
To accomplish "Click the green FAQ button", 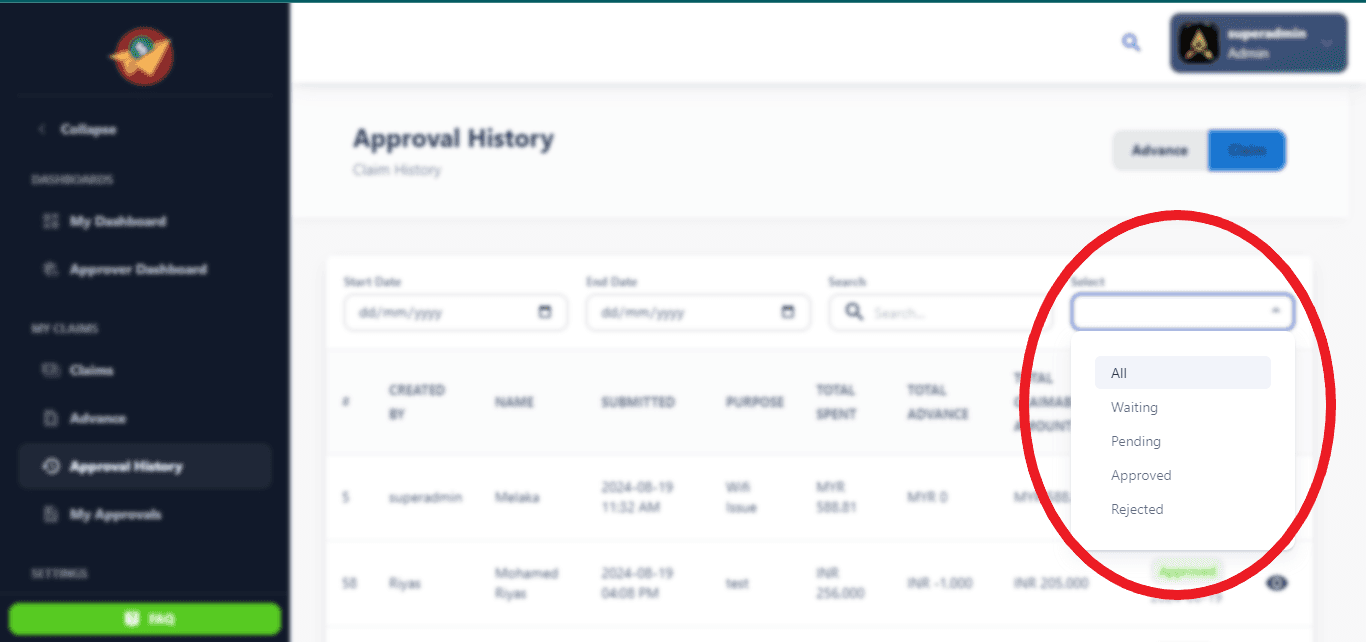I will (x=145, y=619).
